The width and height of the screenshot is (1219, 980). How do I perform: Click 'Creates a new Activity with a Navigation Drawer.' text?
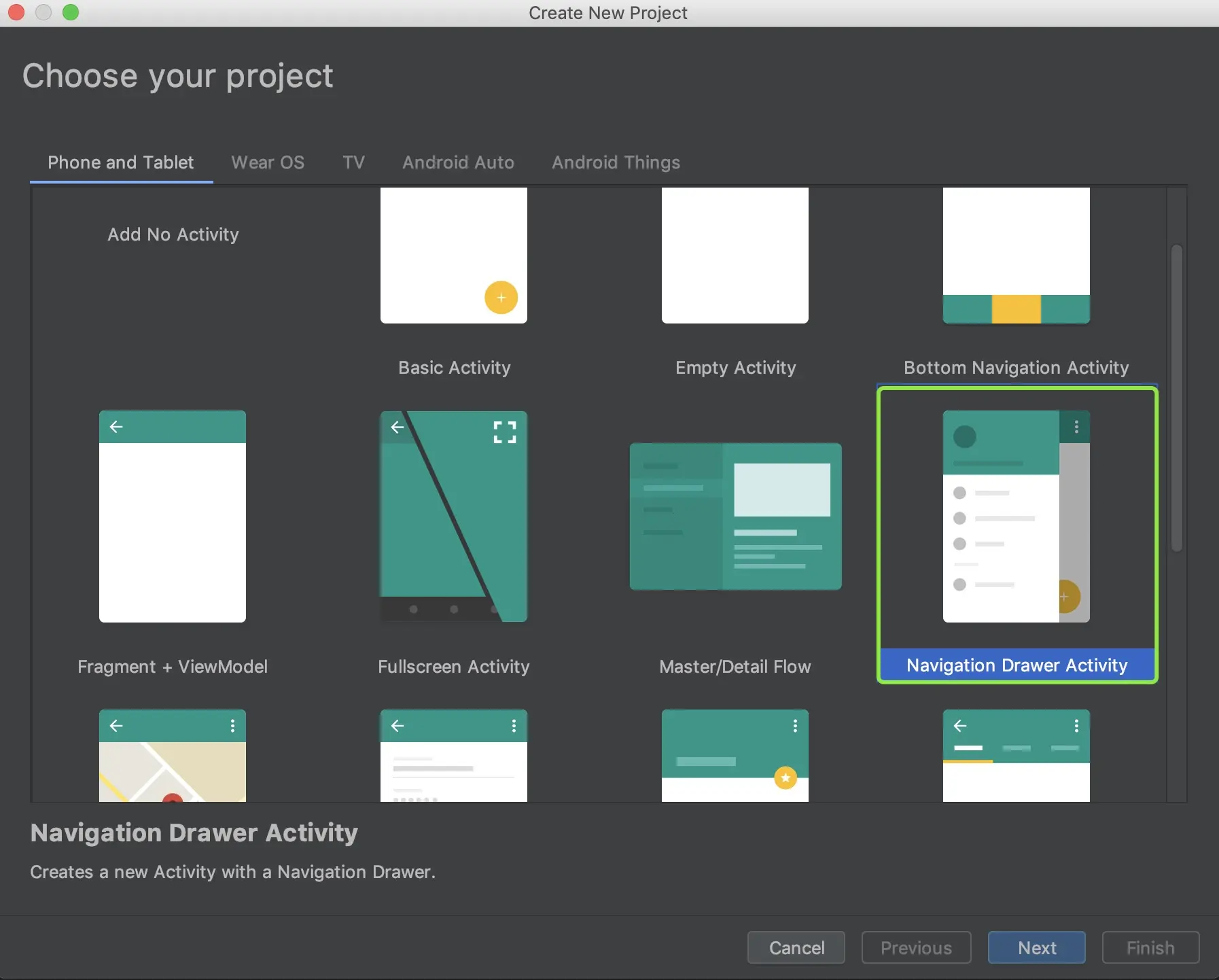233,872
